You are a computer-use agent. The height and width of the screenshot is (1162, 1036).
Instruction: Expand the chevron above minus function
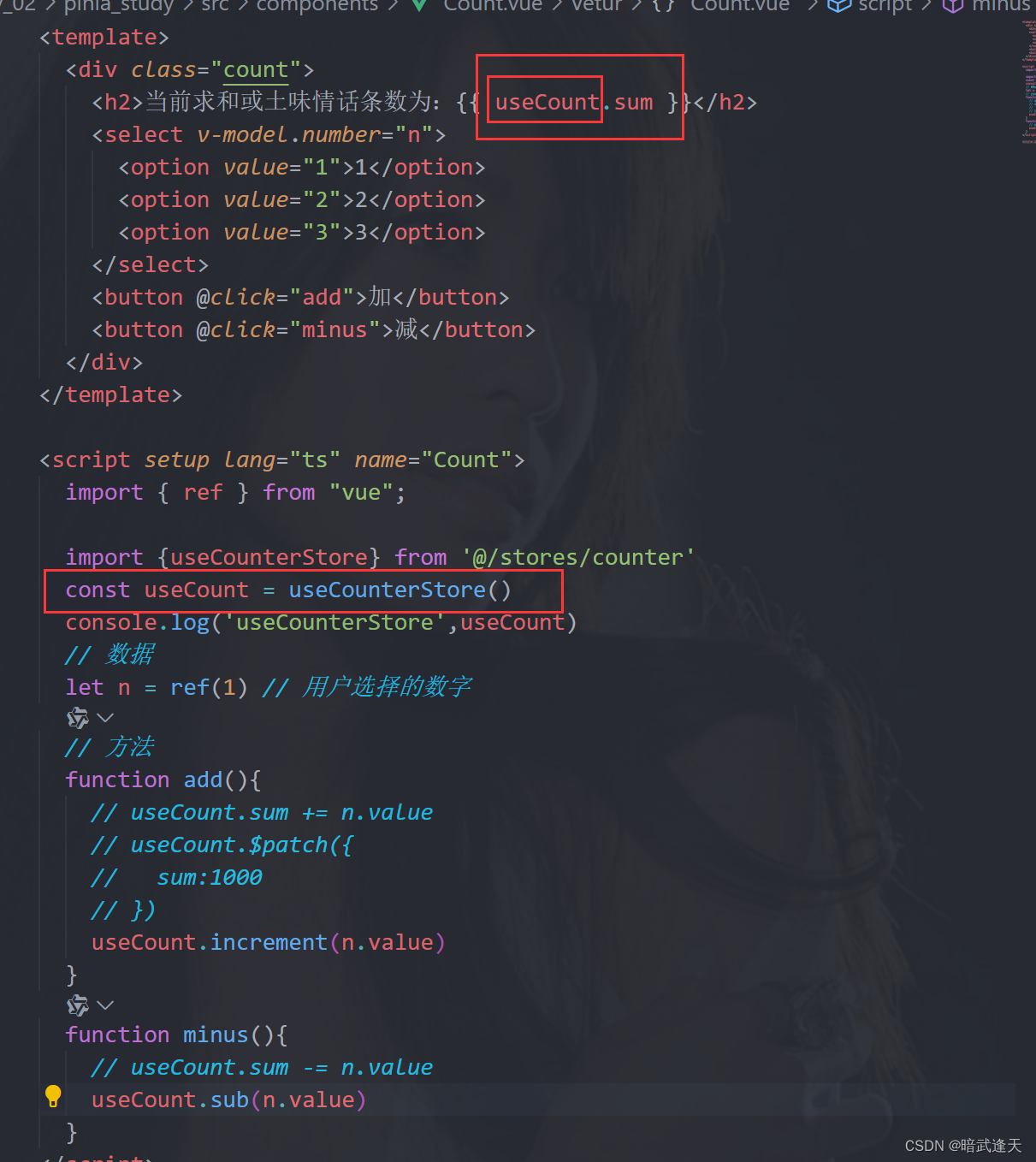pyautogui.click(x=105, y=1005)
